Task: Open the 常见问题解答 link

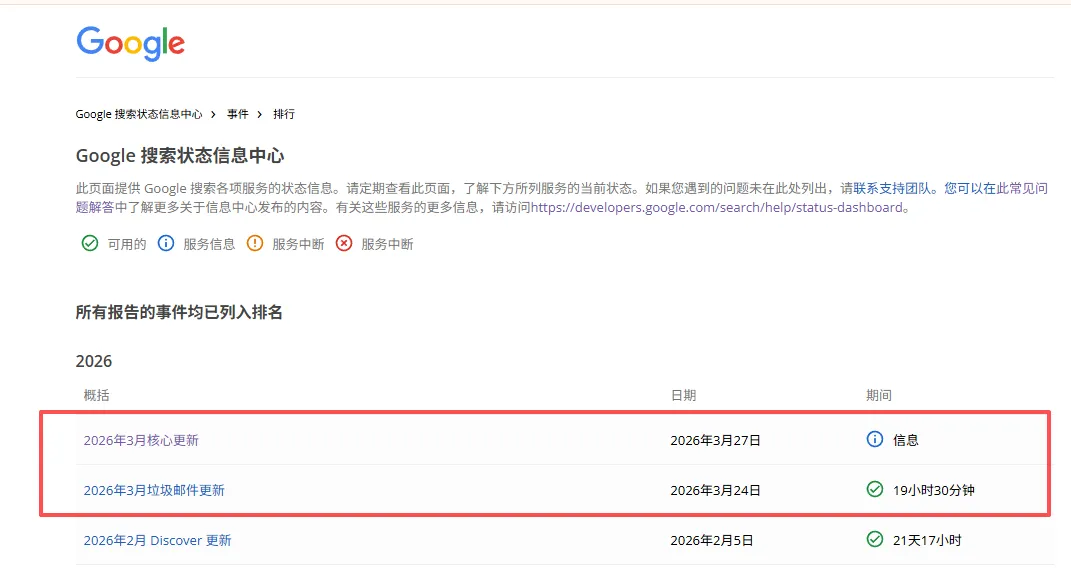Action: pyautogui.click(x=1023, y=188)
